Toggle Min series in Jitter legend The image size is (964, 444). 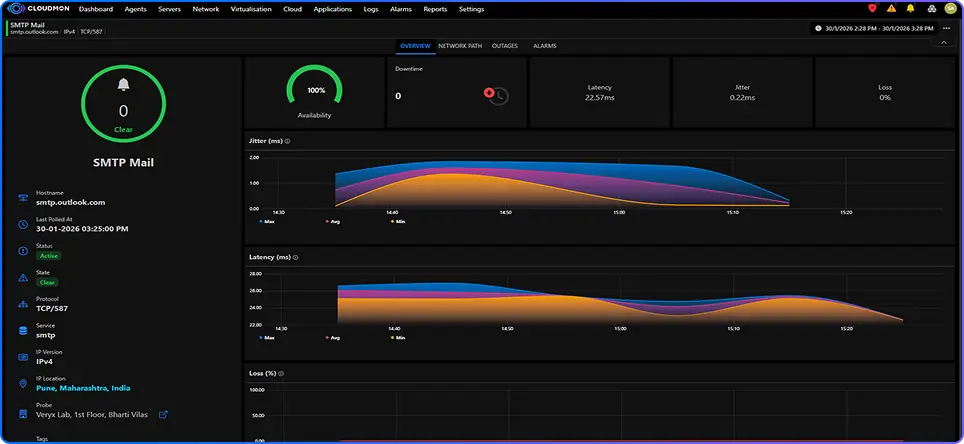point(398,221)
